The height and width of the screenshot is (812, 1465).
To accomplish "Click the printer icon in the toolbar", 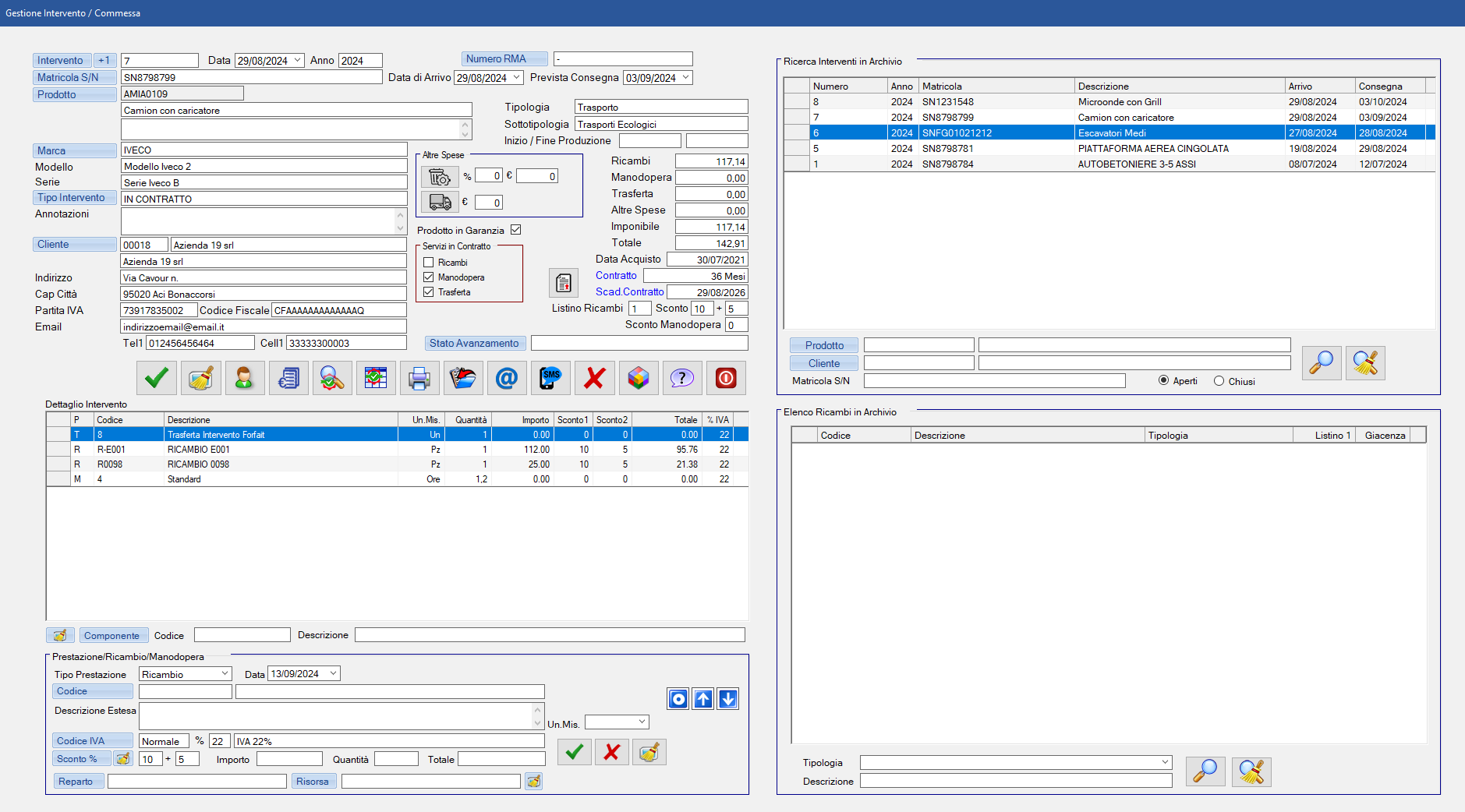I will tap(419, 378).
